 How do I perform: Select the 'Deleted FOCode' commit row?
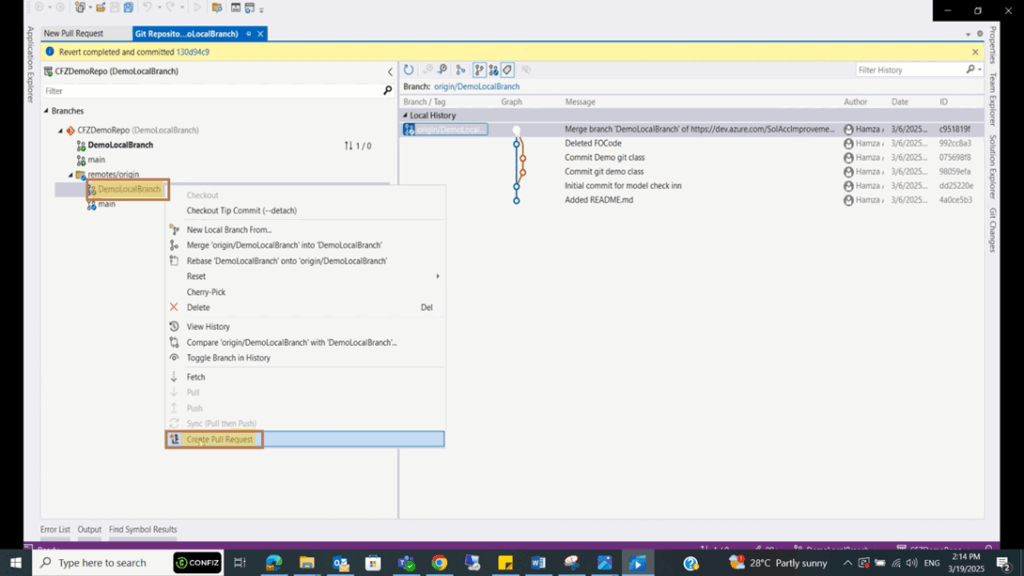click(x=691, y=144)
